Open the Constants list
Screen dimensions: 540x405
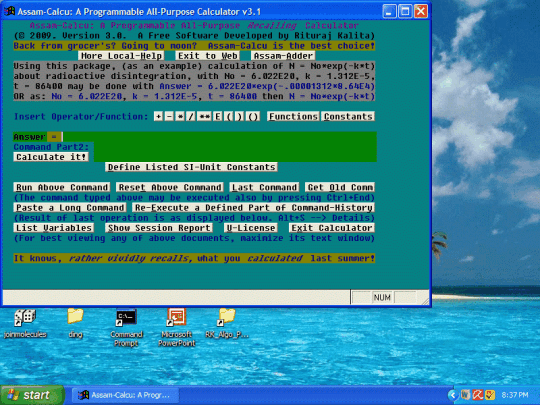tap(348, 117)
